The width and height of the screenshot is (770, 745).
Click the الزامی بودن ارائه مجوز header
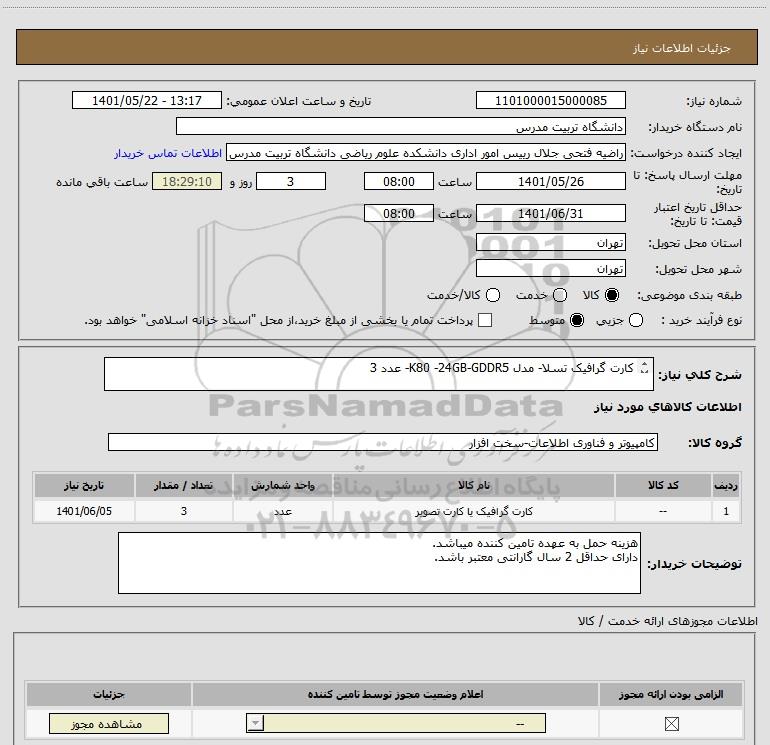[x=671, y=694]
